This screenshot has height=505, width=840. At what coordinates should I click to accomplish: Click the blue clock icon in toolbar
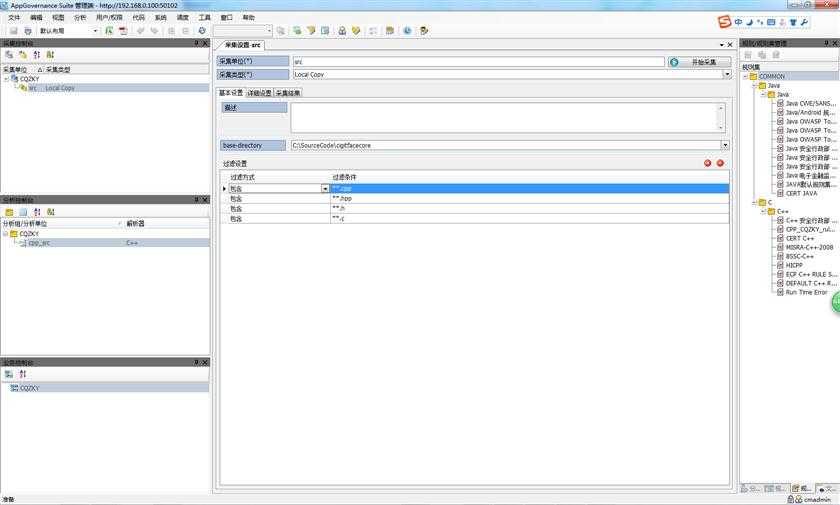click(408, 31)
